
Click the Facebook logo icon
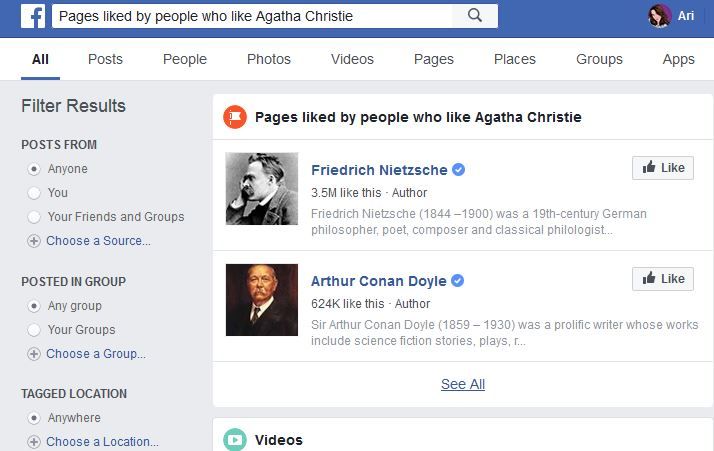click(33, 16)
